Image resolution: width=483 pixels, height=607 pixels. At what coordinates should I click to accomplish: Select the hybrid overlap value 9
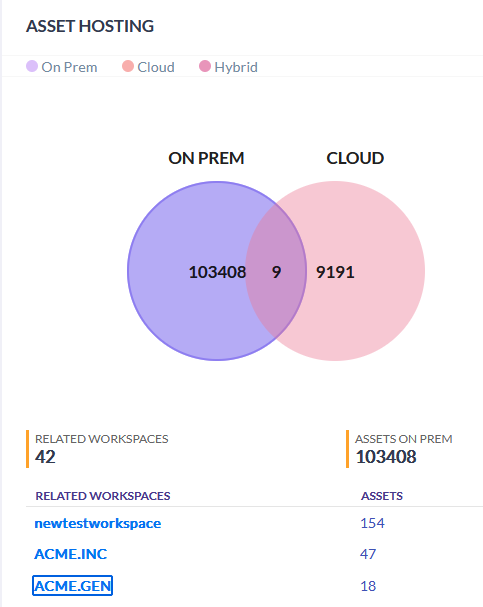[x=276, y=272]
